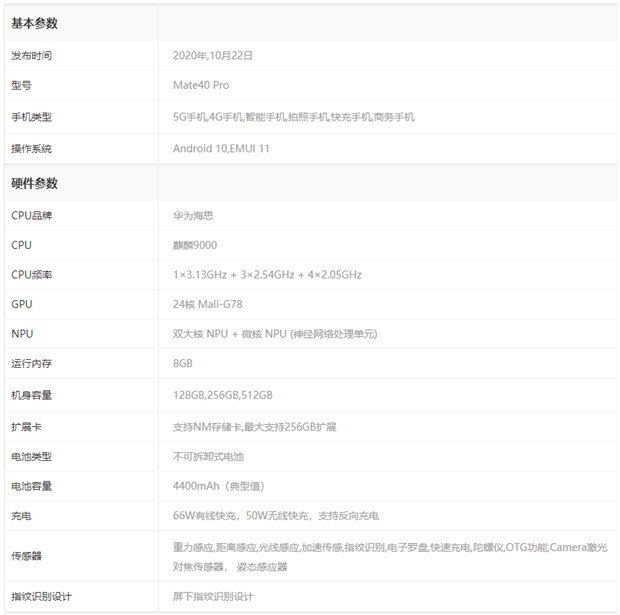Click the 电池类型 label

tap(32, 457)
